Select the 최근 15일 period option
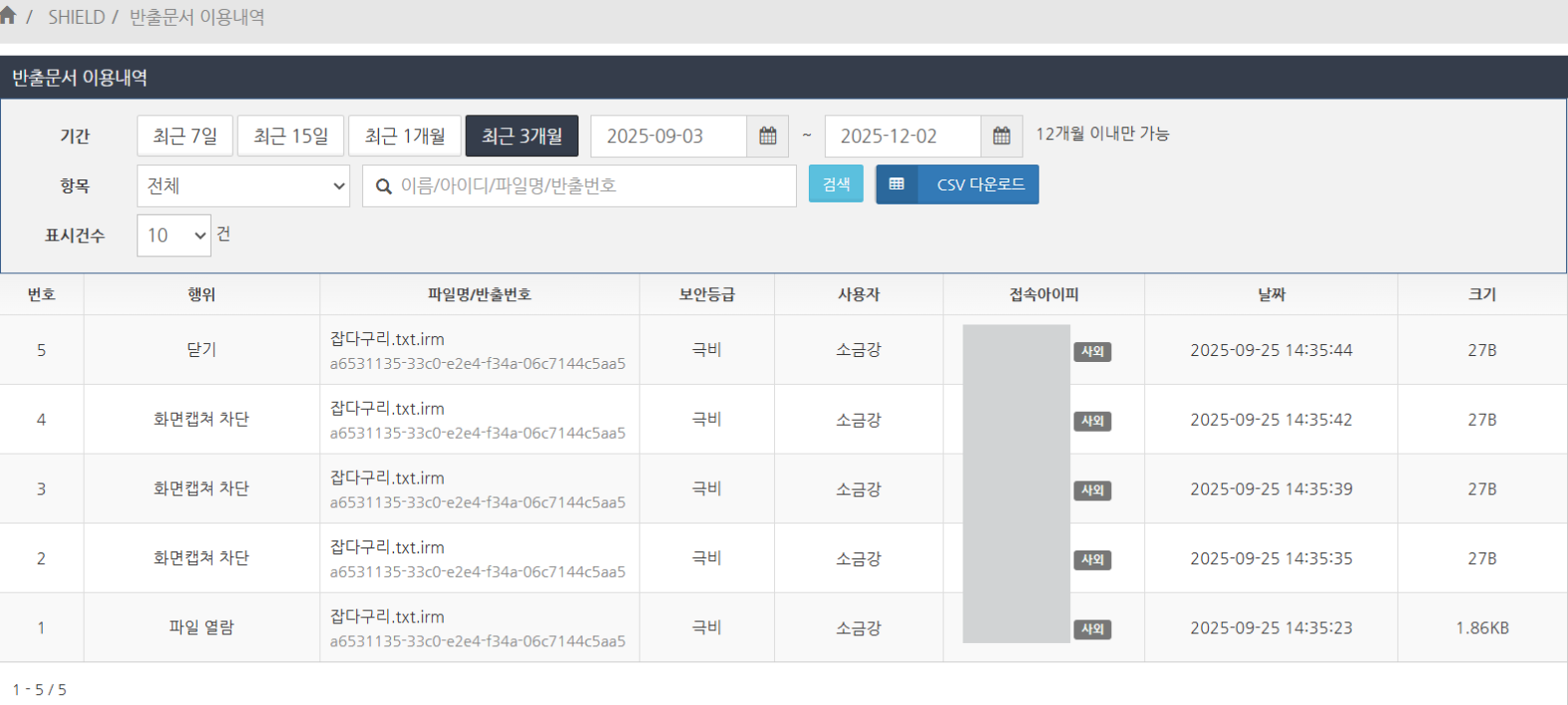This screenshot has height=705, width=1568. point(290,137)
